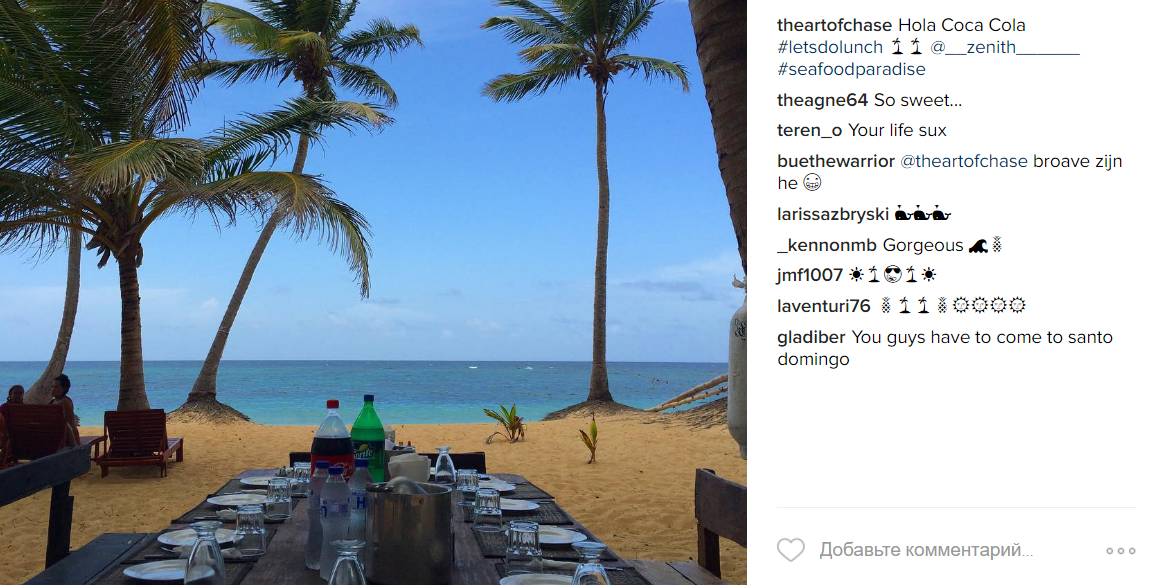Screen dimensions: 1154x585
Task: Click the beach photo of the post
Action: pos(373,292)
